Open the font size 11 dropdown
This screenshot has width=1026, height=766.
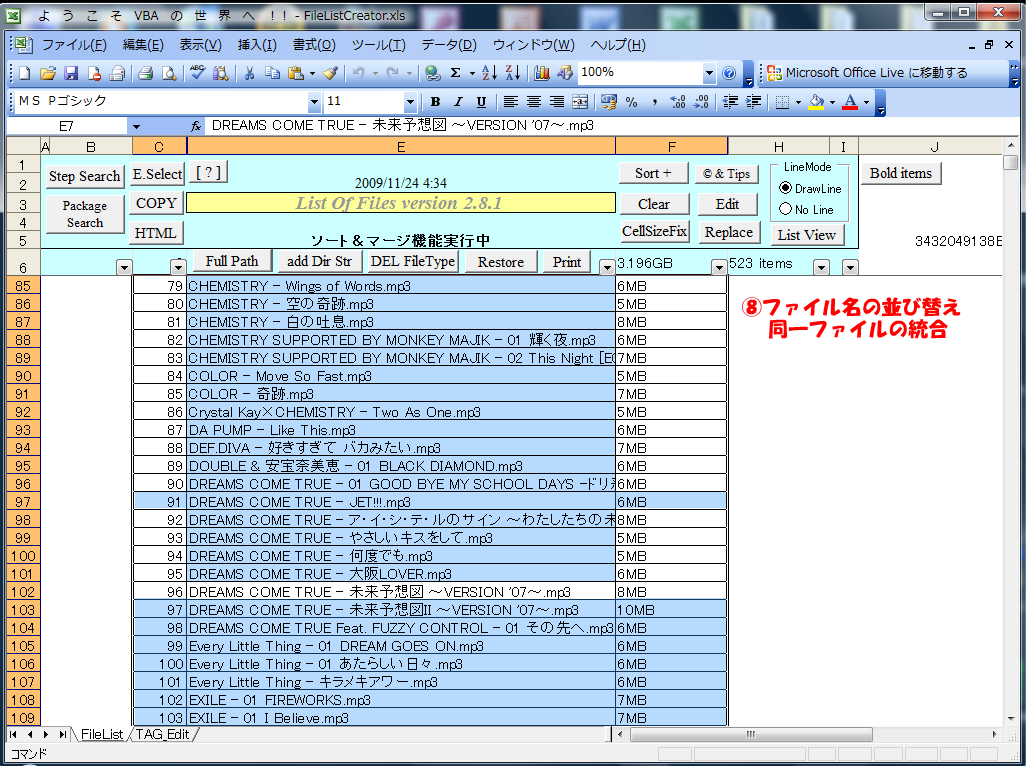click(x=410, y=102)
